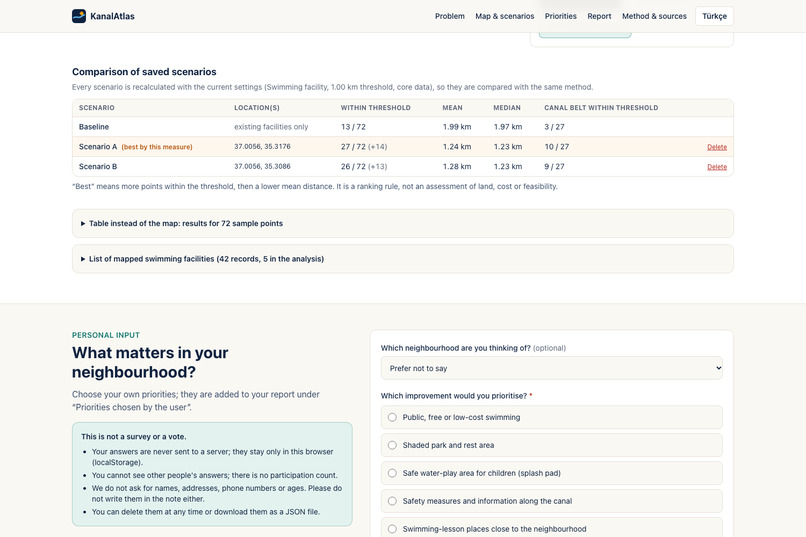Click the SCENARIO column header
This screenshot has height=537, width=806.
tap(97, 108)
